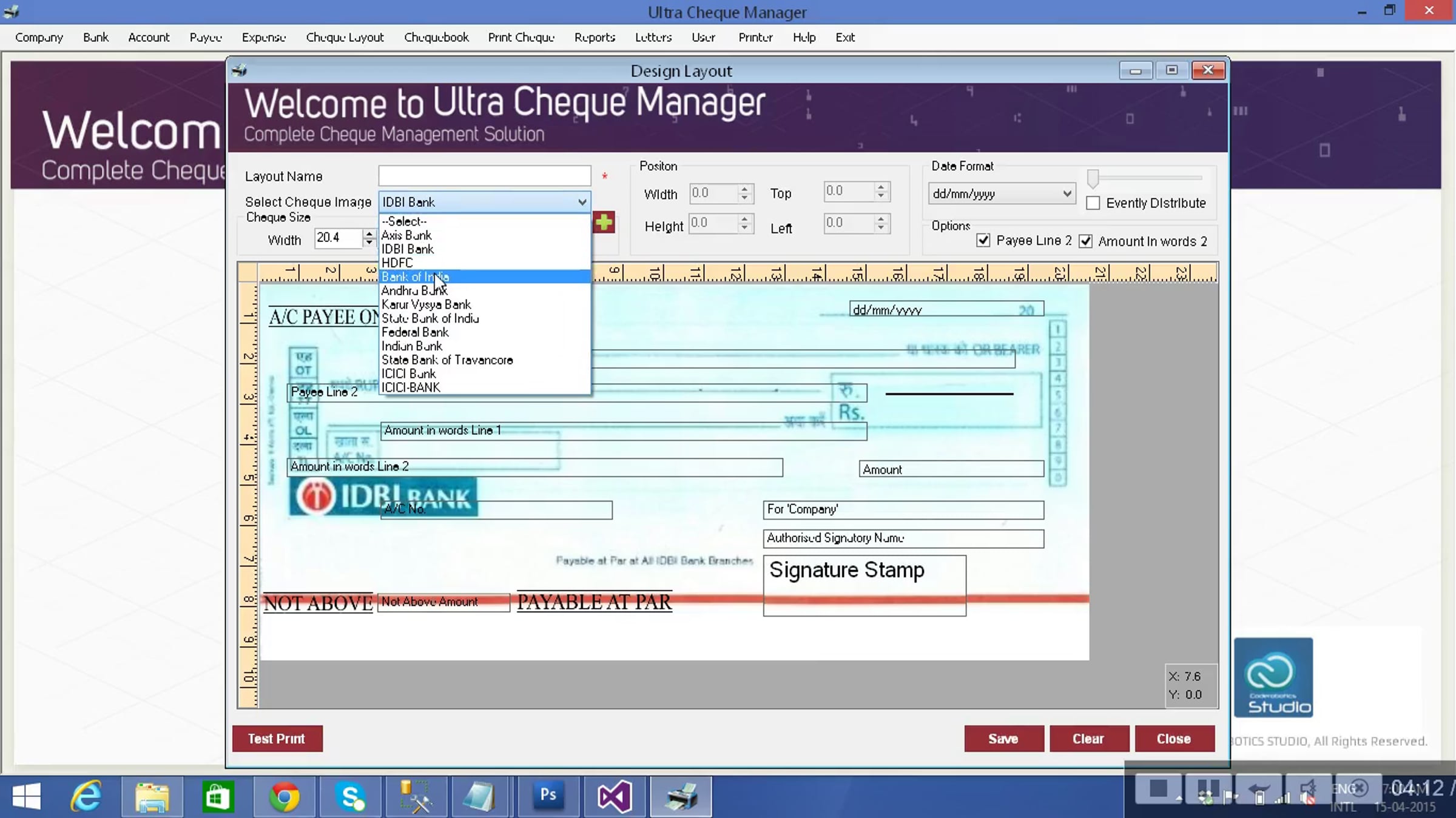This screenshot has height=818, width=1456.
Task: Select the dd/mm/yyyy date field on cheque
Action: coord(946,309)
